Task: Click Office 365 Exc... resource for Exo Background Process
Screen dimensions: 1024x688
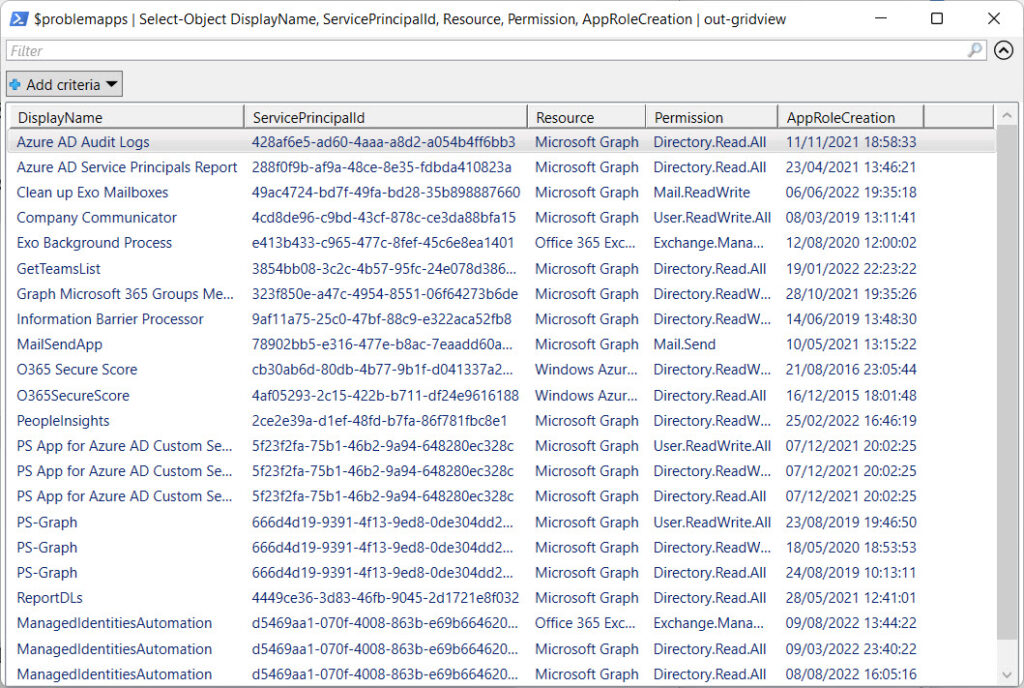Action: point(584,243)
